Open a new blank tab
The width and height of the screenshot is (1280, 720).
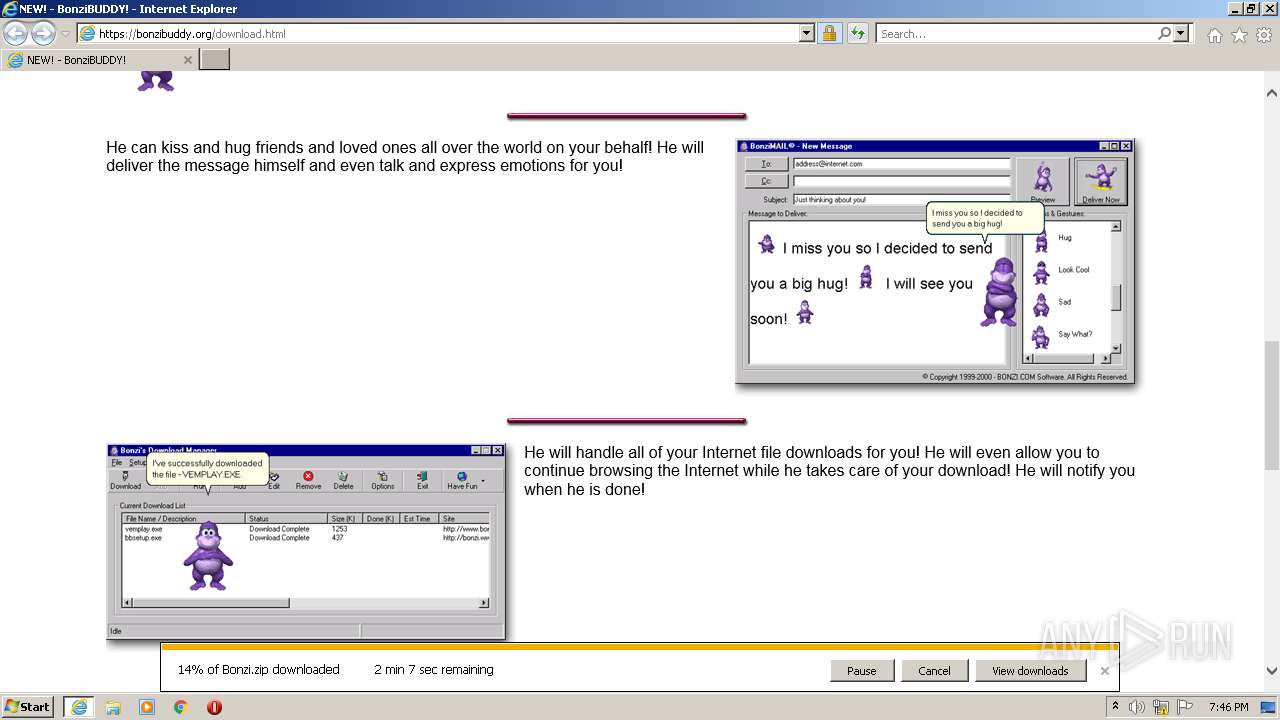[215, 60]
